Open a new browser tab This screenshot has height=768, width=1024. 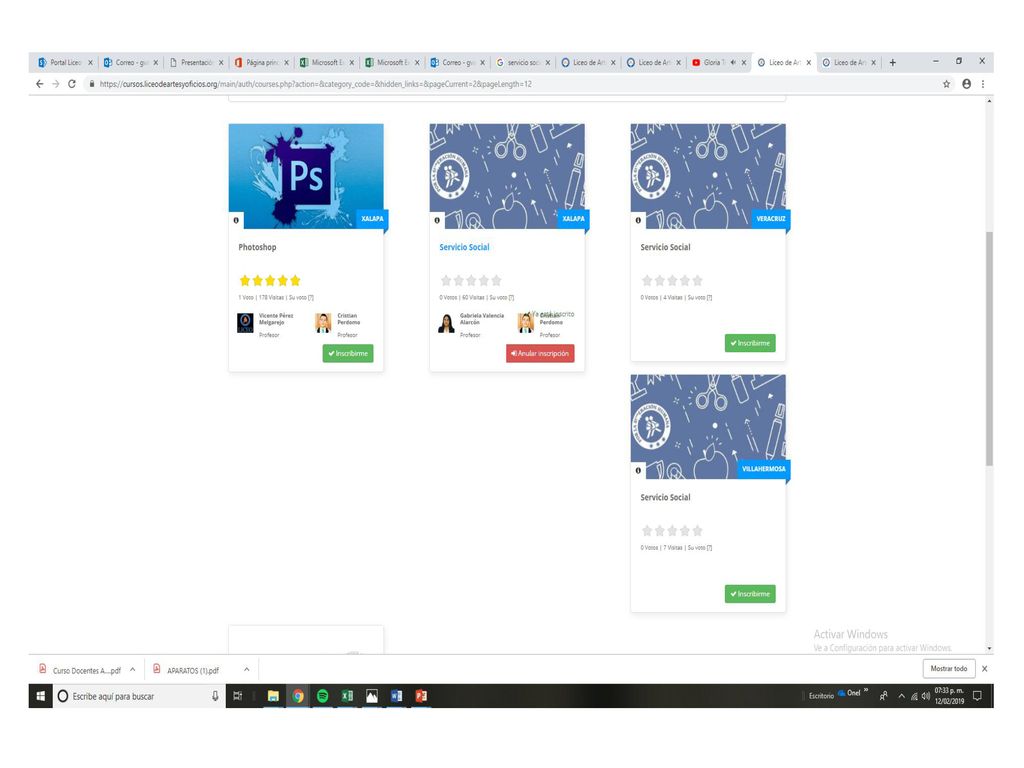(x=893, y=63)
